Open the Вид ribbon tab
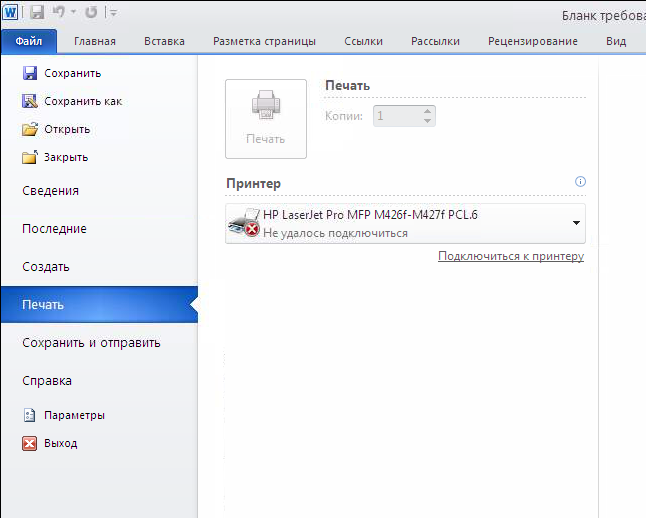The width and height of the screenshot is (646, 518). 616,41
